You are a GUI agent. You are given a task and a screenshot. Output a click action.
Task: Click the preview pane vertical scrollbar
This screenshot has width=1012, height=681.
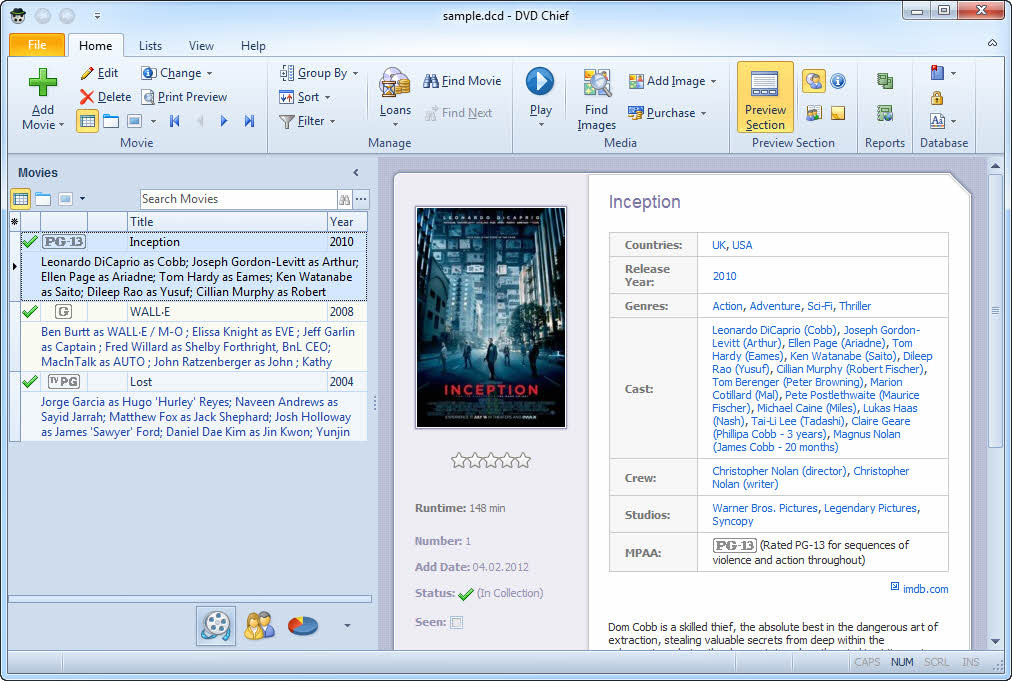click(x=995, y=404)
